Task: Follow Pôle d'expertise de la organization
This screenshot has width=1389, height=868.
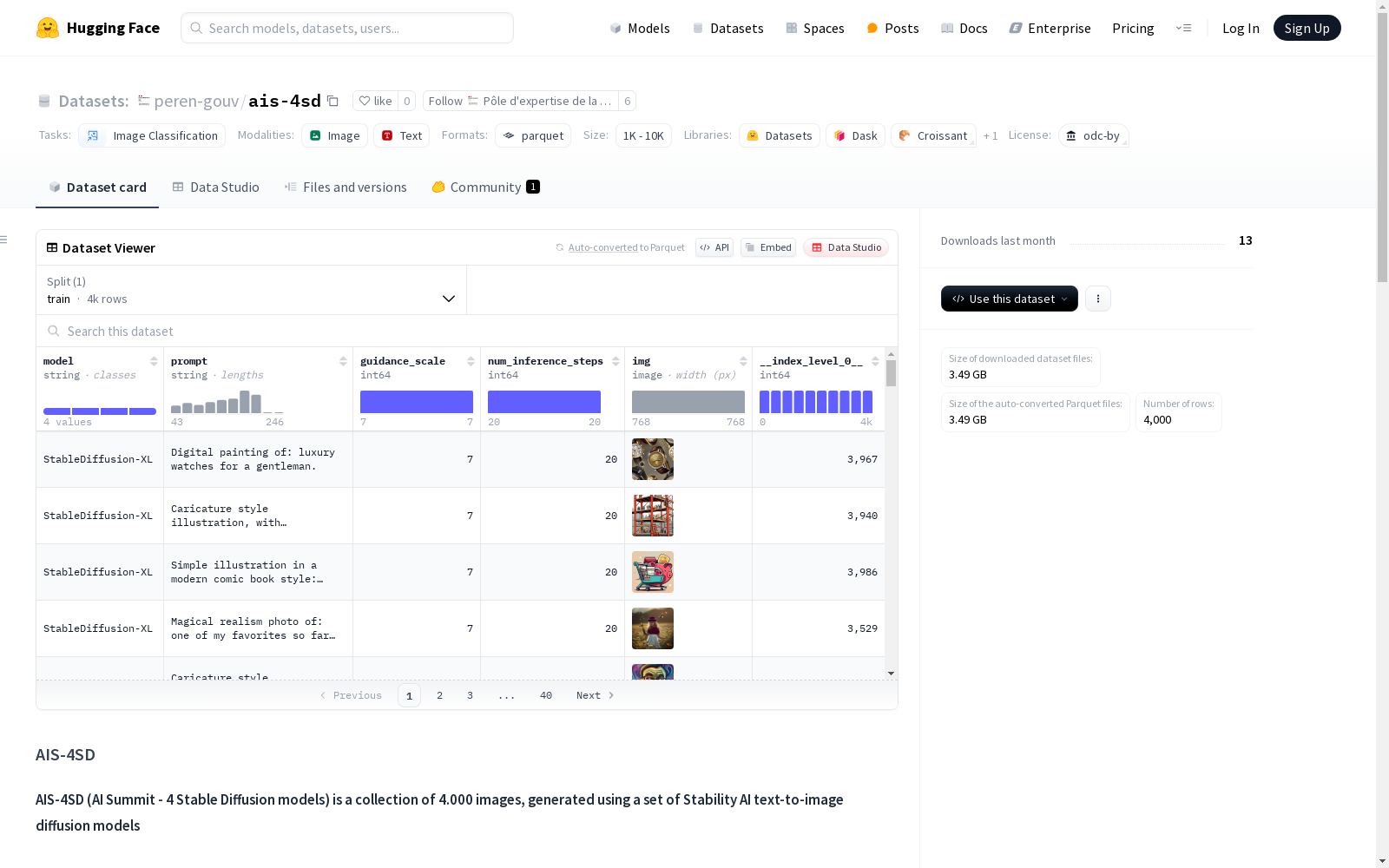Action: pyautogui.click(x=520, y=101)
